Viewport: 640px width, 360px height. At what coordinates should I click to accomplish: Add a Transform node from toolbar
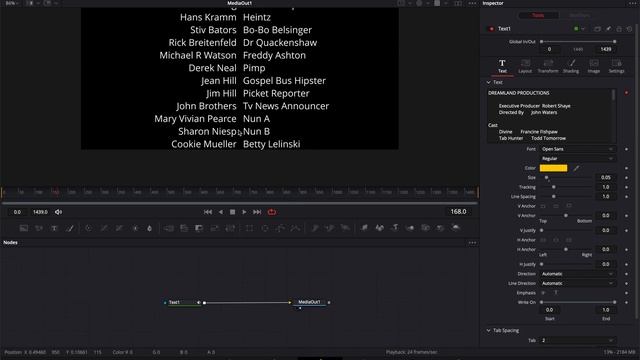[230, 228]
